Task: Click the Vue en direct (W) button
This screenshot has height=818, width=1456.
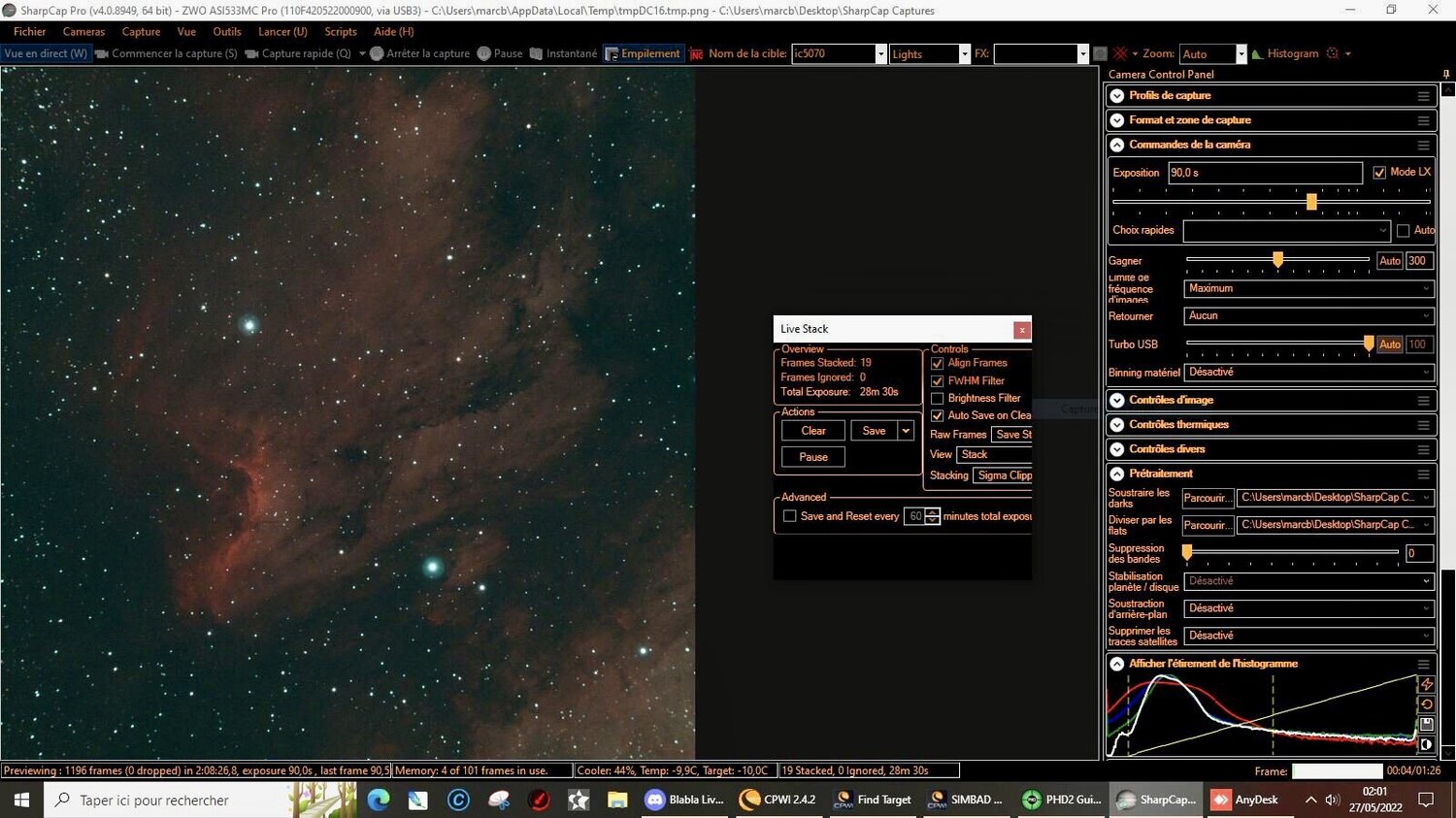Action: [46, 53]
